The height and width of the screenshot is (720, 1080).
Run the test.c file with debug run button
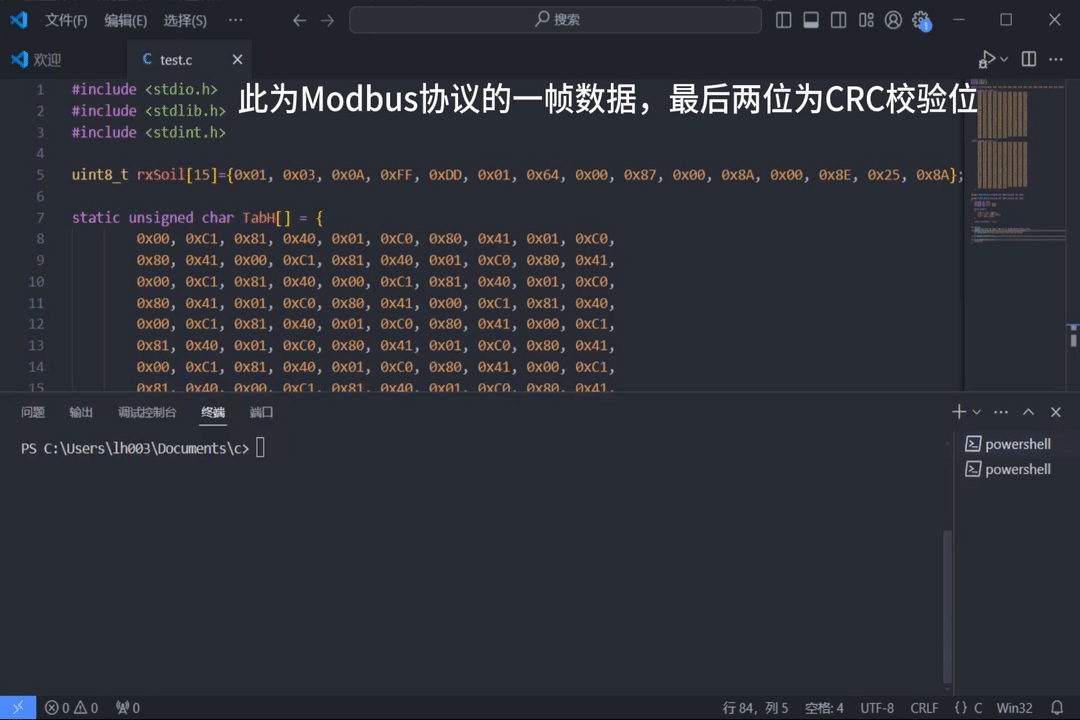tap(988, 58)
